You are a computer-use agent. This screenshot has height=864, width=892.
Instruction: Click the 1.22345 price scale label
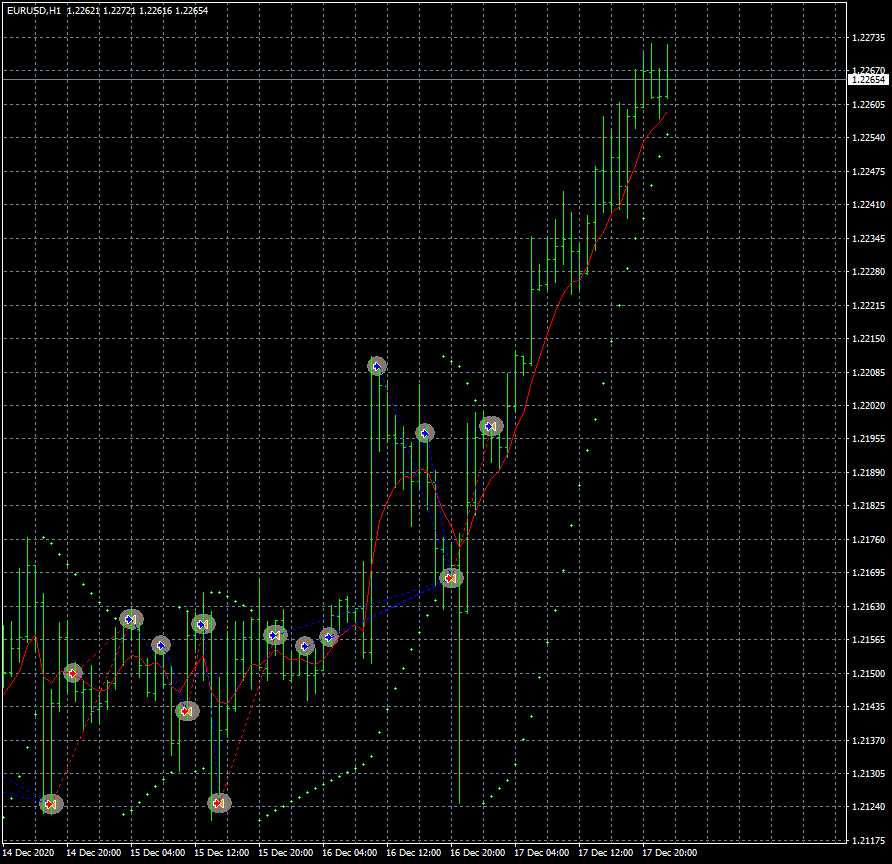pyautogui.click(x=869, y=238)
